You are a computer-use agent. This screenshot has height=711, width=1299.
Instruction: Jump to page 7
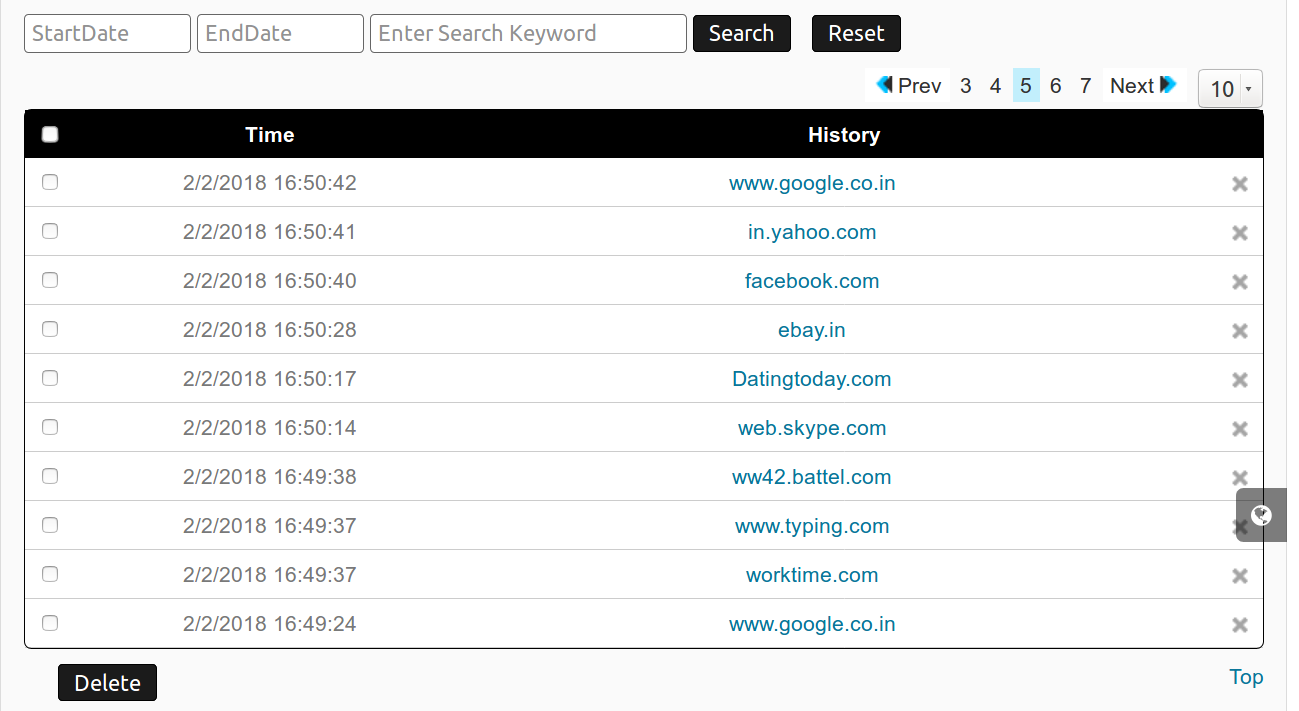[x=1085, y=86]
